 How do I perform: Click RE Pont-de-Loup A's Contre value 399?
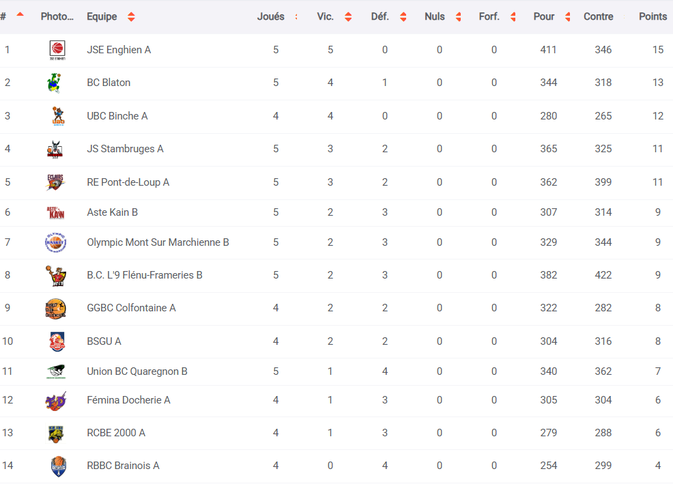coord(603,182)
